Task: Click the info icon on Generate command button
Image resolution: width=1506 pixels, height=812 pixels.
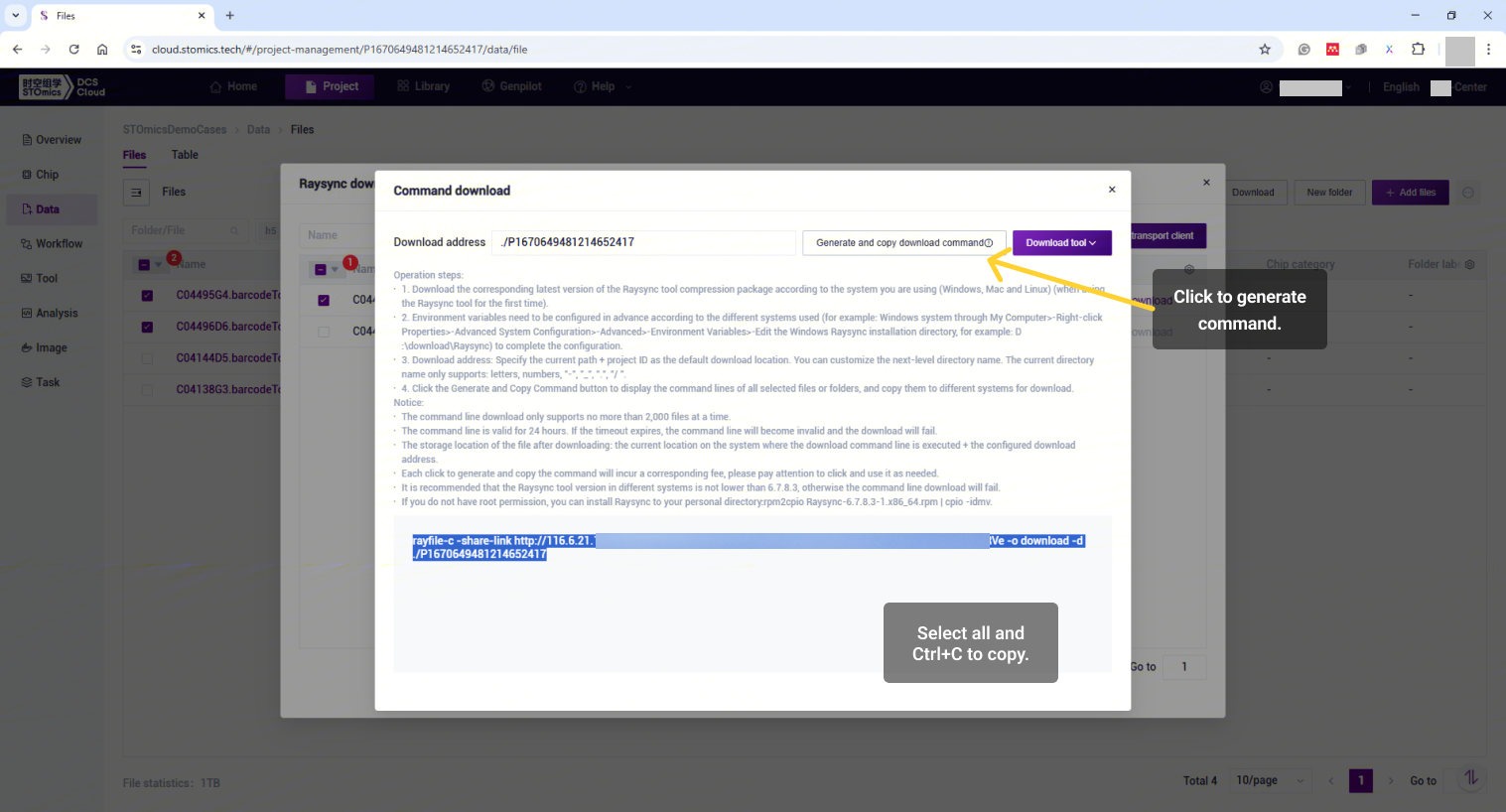Action: [989, 243]
